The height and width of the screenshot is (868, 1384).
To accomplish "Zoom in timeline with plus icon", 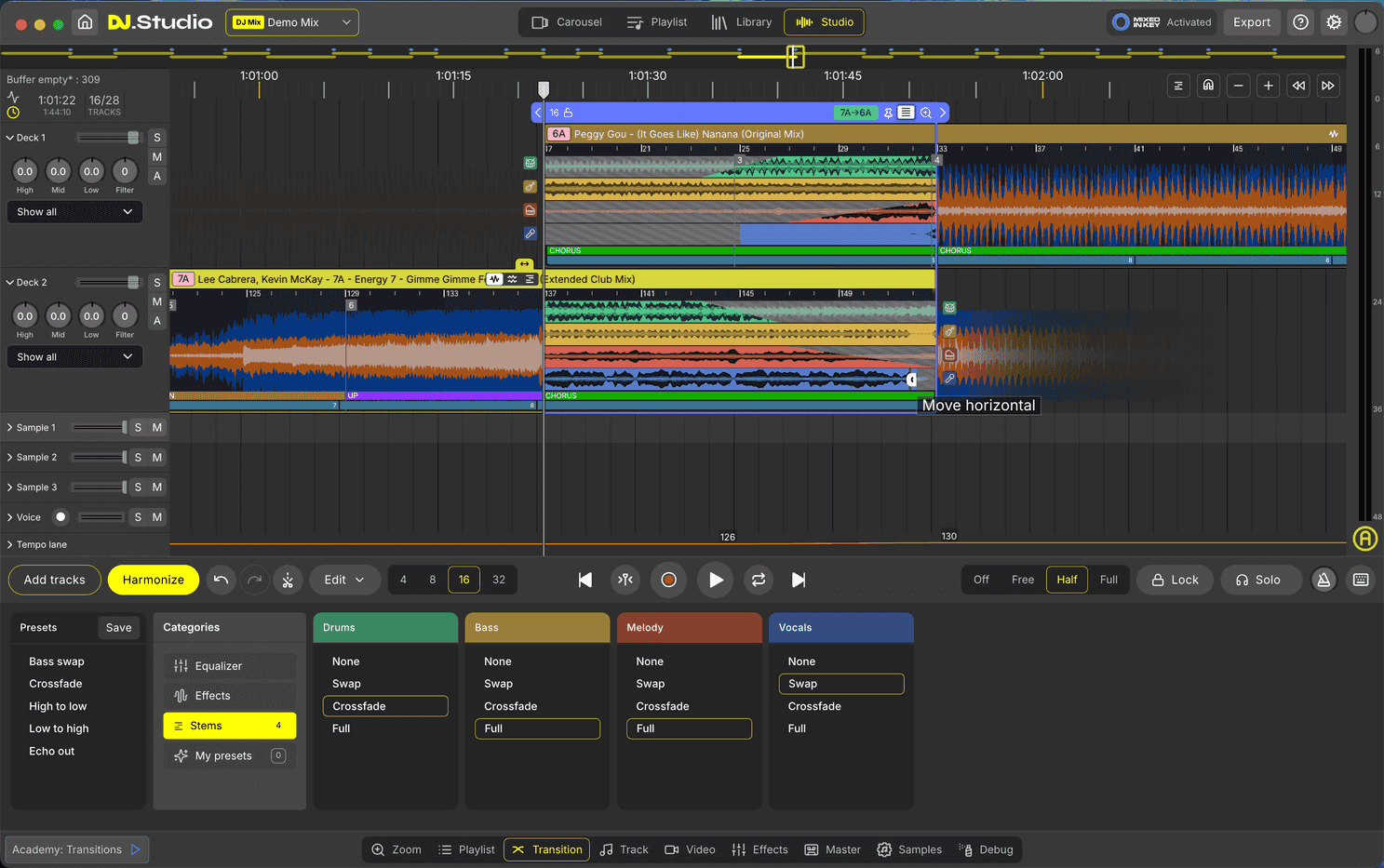I will [x=1268, y=86].
